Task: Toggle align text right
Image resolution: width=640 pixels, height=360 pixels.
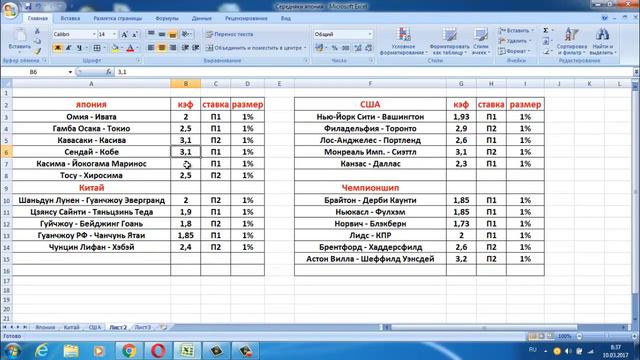Action: point(173,48)
